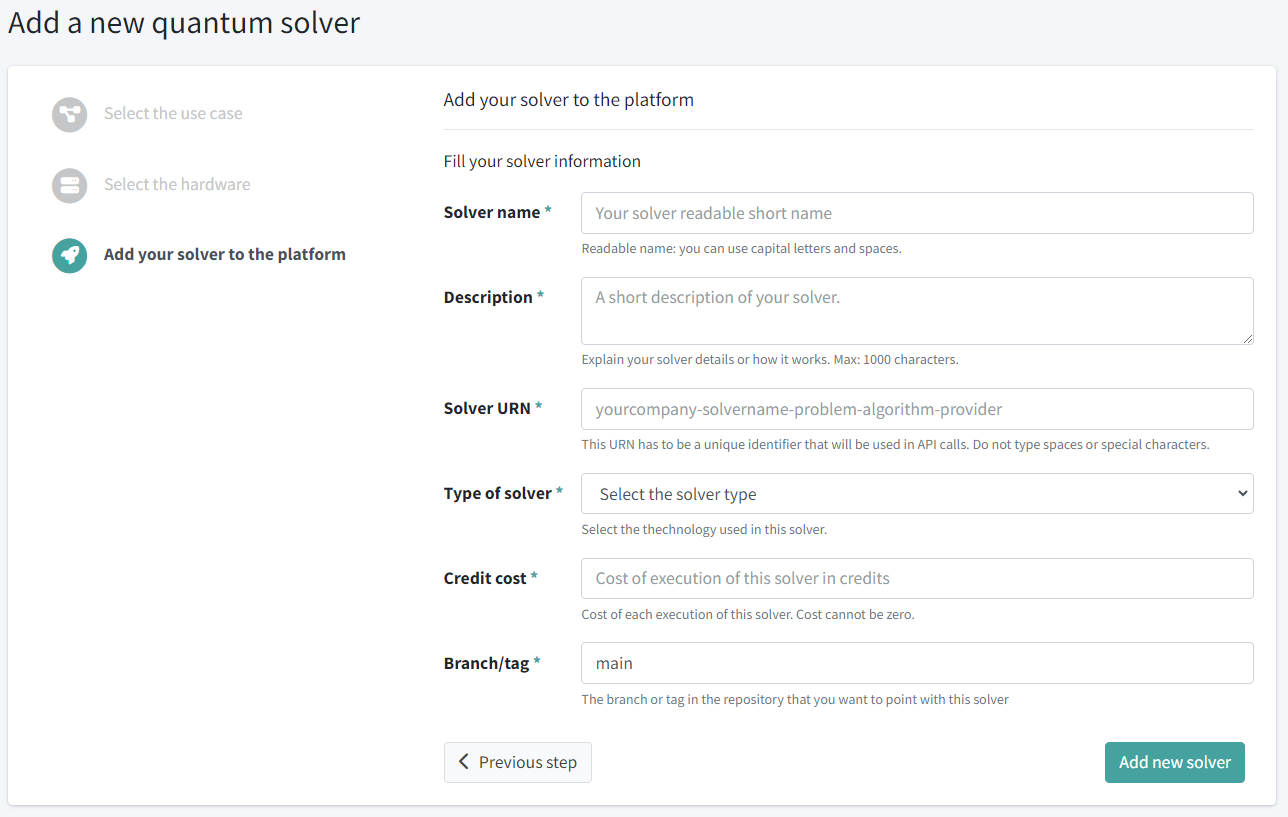Click the Solver URN text field
This screenshot has height=817, width=1288.
916,409
